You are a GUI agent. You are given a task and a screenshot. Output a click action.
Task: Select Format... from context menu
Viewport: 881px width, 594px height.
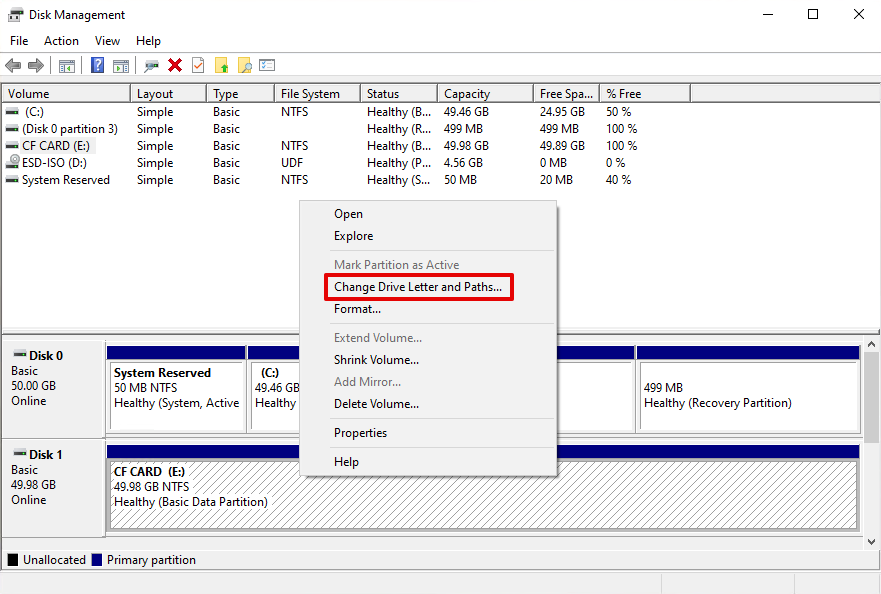pyautogui.click(x=428, y=309)
